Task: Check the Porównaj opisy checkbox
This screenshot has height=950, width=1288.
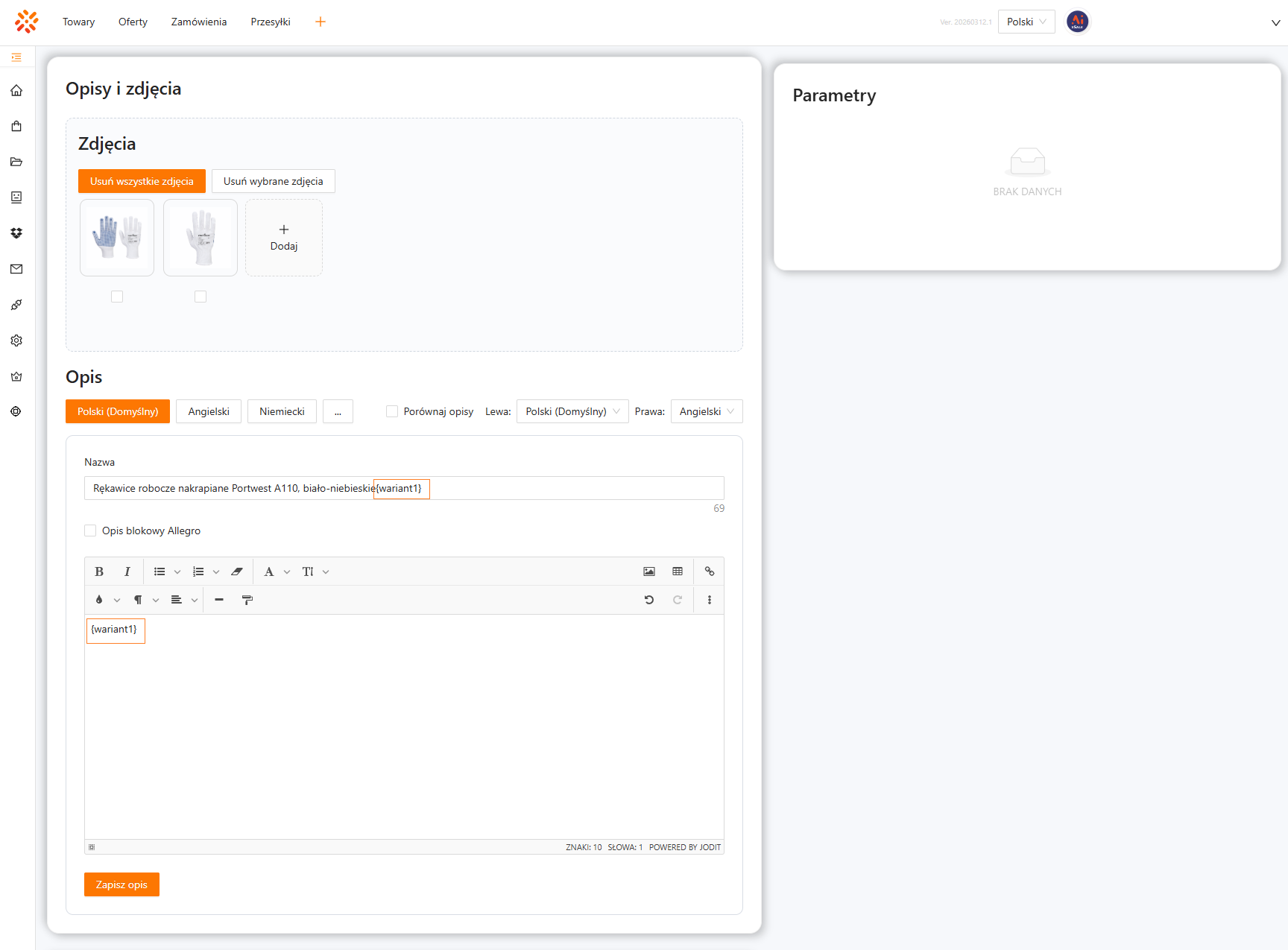Action: pyautogui.click(x=392, y=411)
